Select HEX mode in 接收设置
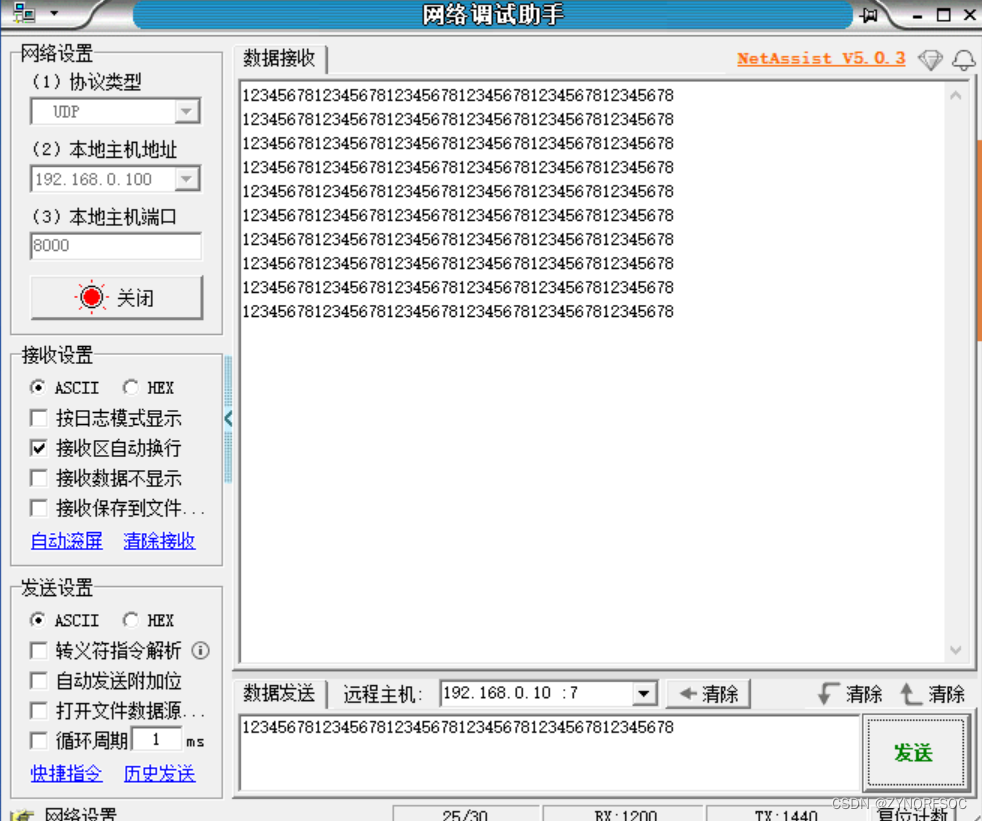Screen dimensions: 982x821 (131, 387)
